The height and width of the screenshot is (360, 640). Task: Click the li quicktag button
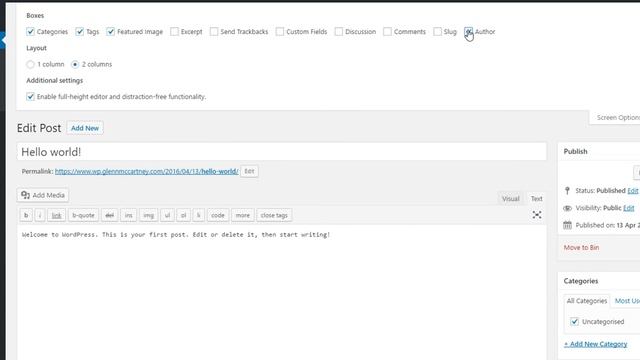(x=198, y=215)
